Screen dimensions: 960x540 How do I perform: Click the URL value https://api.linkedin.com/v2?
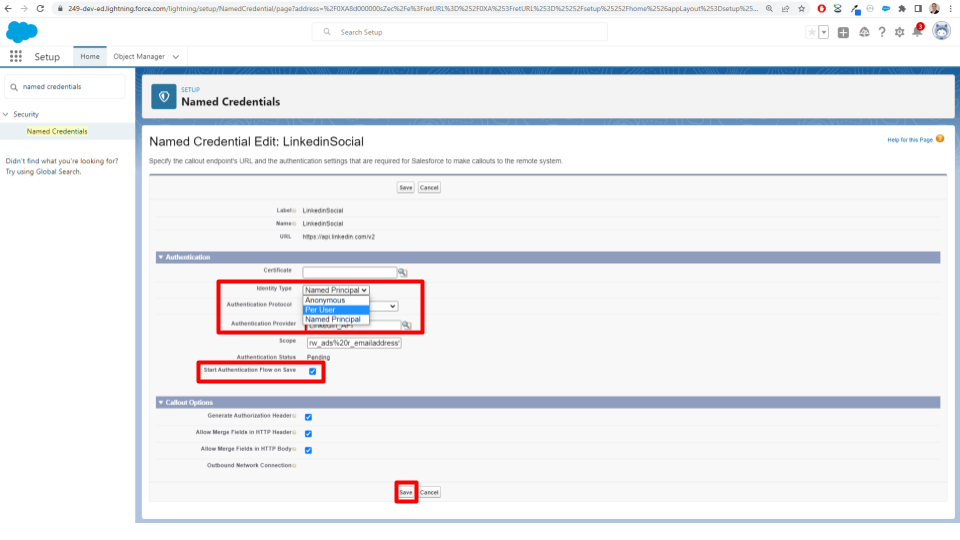click(339, 236)
